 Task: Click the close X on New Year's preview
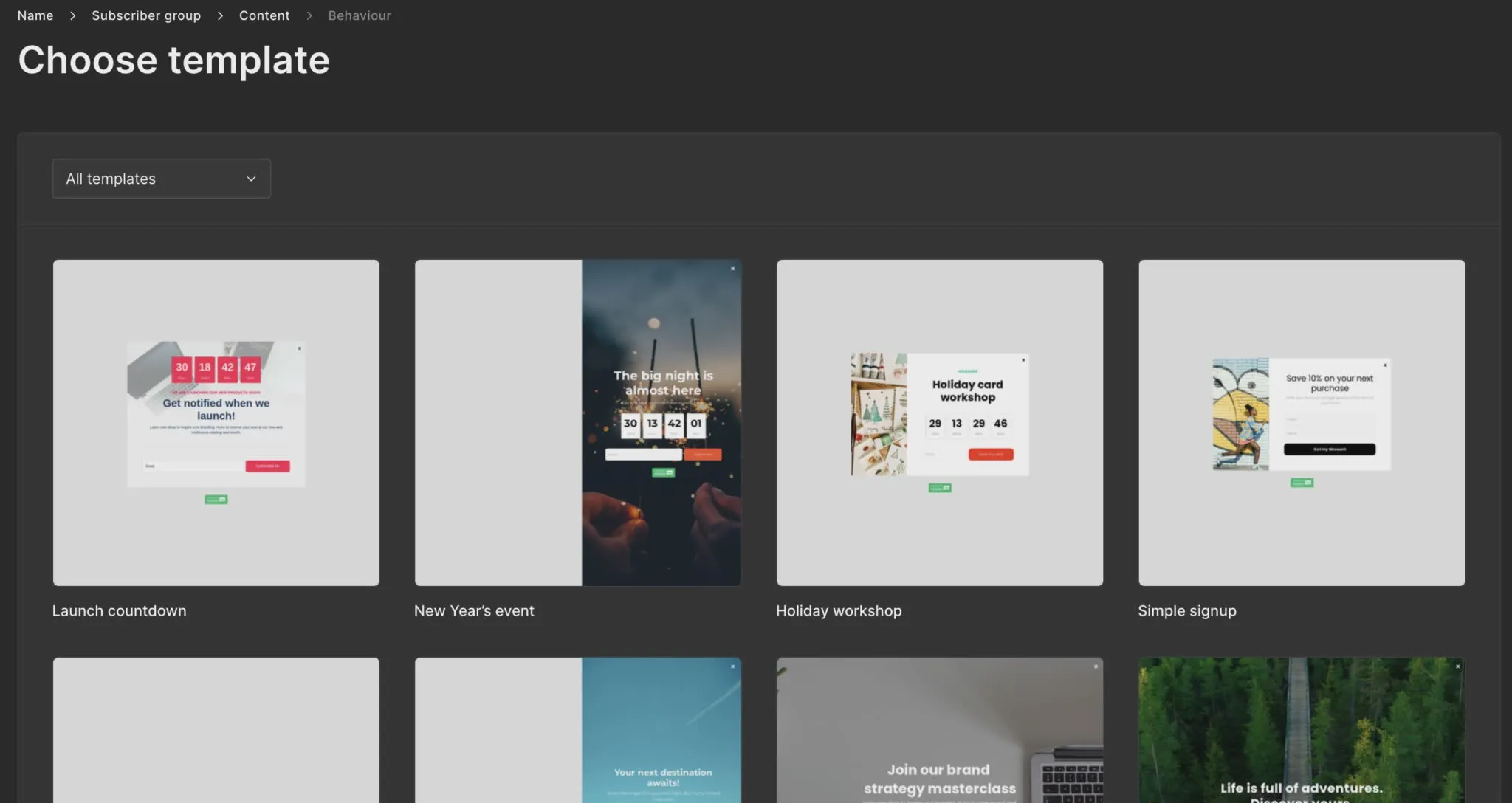(732, 269)
